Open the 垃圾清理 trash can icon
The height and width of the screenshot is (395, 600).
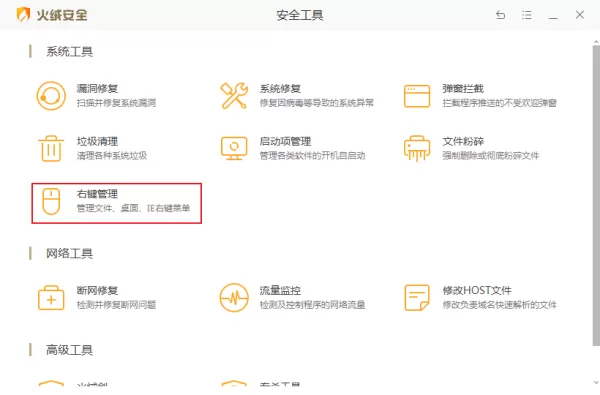pyautogui.click(x=51, y=149)
